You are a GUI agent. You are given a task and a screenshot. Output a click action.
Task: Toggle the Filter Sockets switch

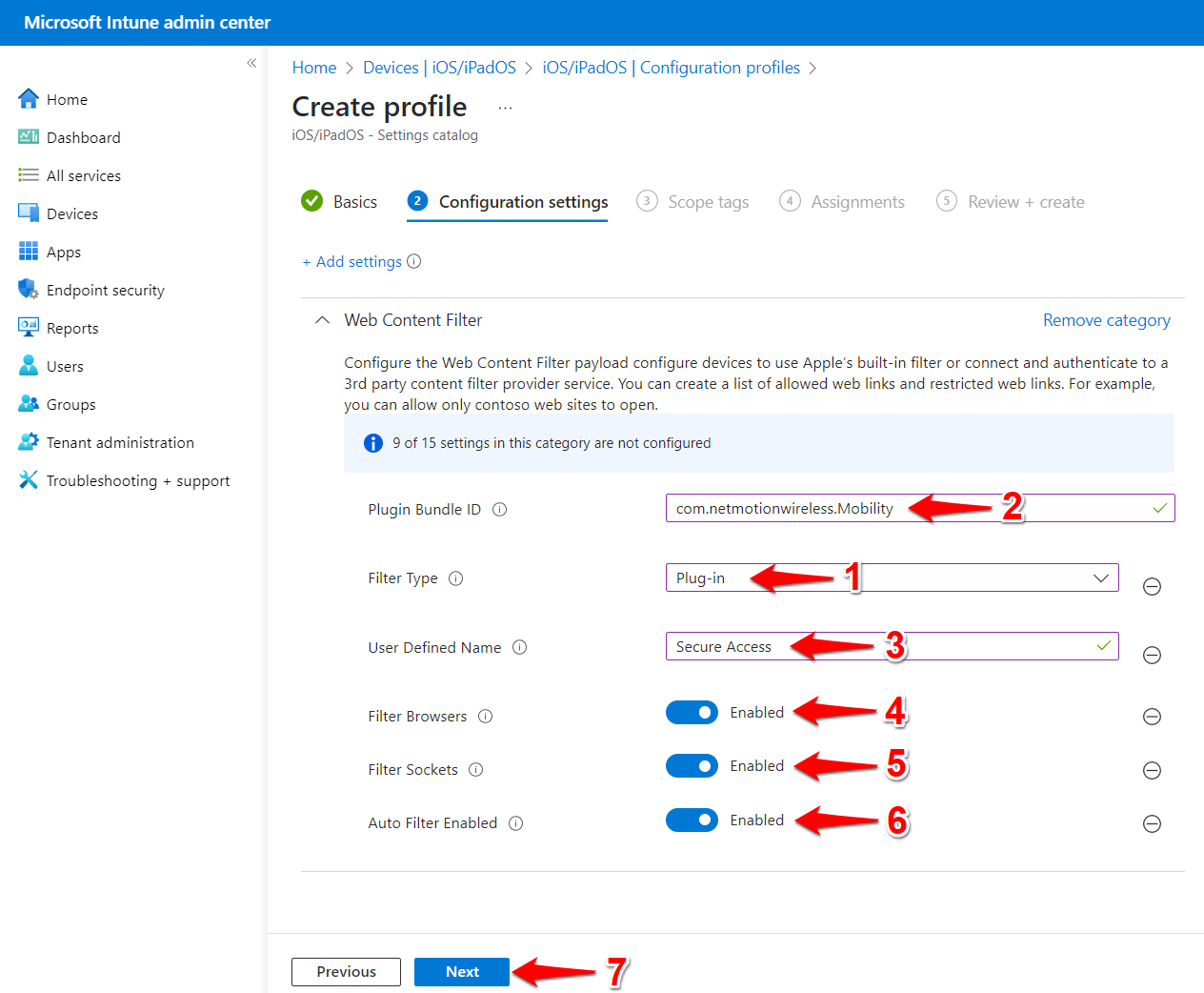click(x=692, y=765)
